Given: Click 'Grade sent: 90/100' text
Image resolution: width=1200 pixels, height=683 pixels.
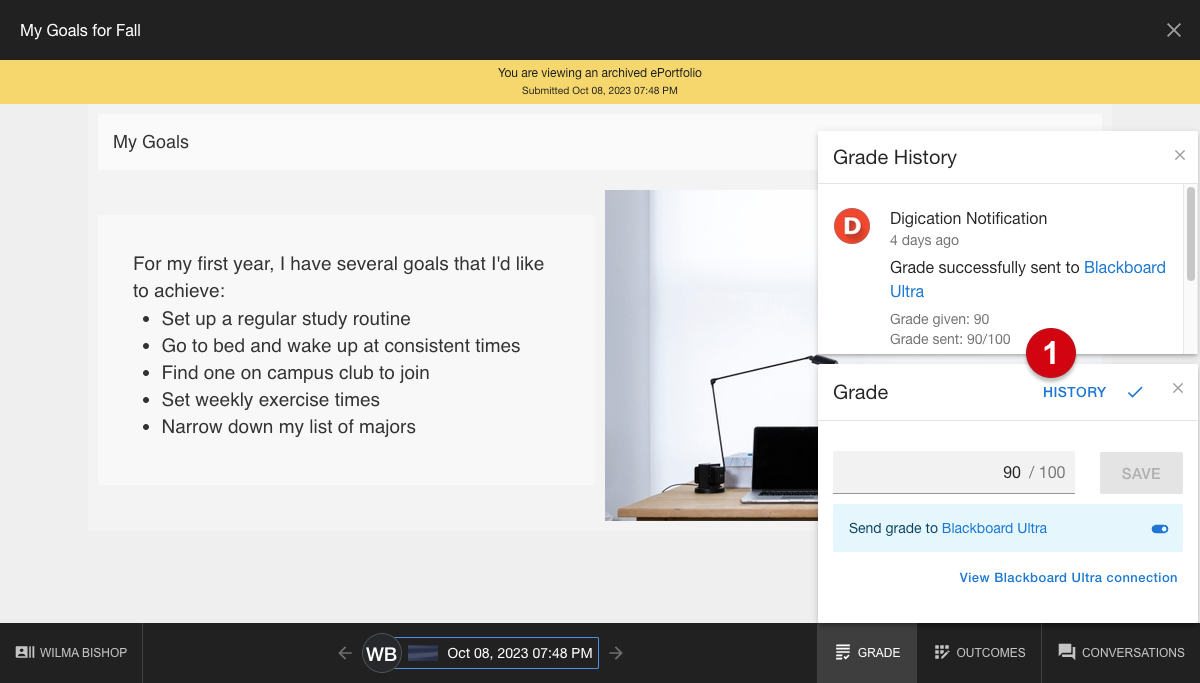Looking at the screenshot, I should (950, 339).
